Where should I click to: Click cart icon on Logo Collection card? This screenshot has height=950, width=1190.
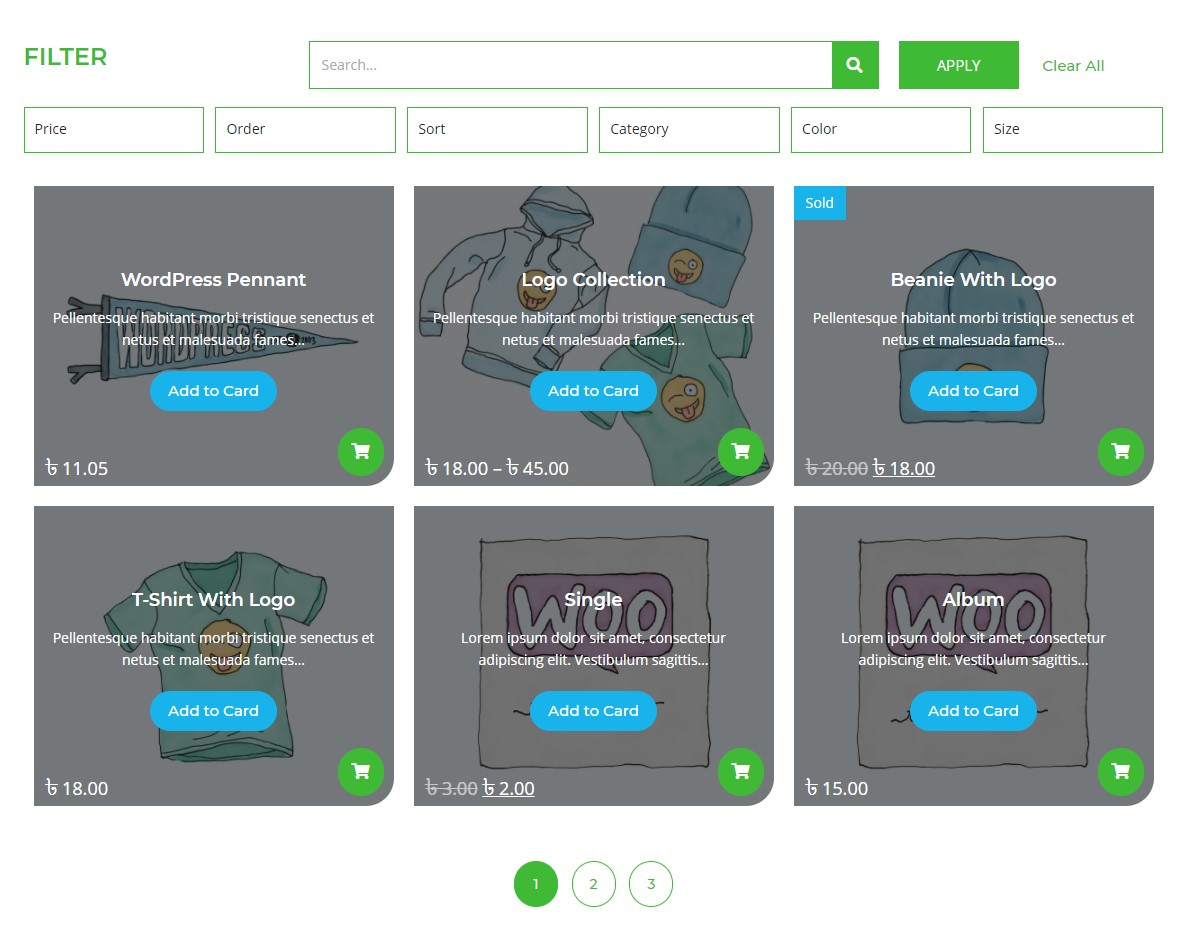coord(741,451)
